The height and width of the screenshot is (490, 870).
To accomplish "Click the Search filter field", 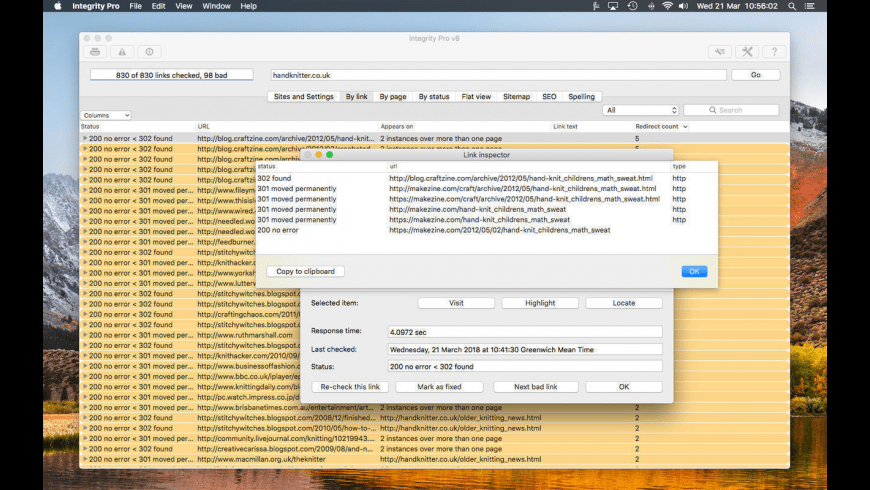I will pos(731,110).
